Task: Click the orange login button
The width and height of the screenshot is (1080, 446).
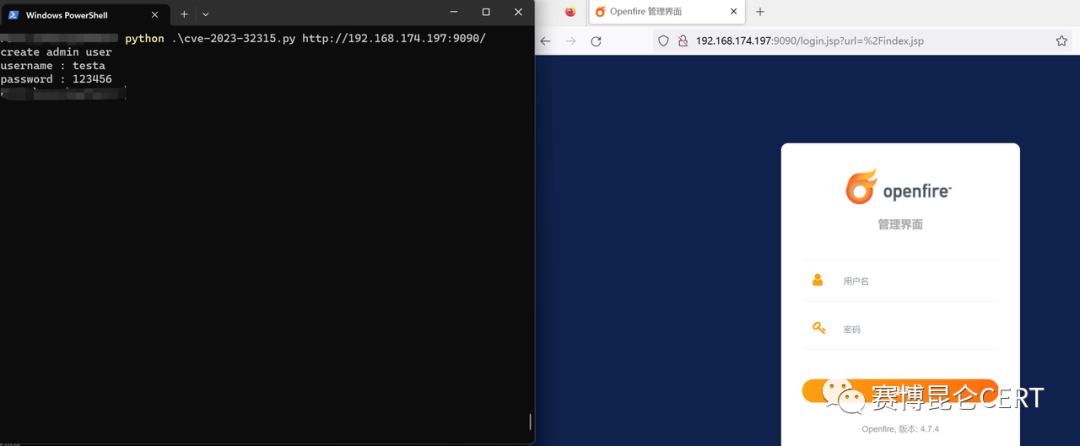Action: 900,391
